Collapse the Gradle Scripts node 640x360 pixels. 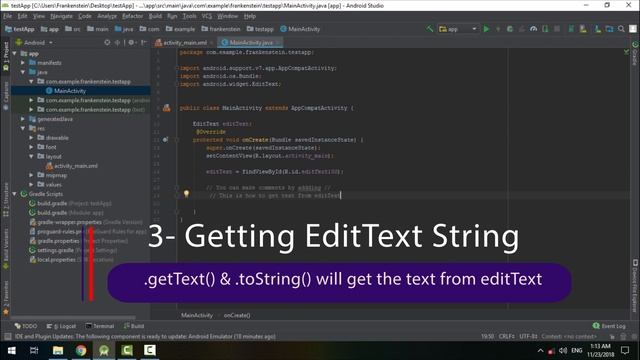click(15, 194)
